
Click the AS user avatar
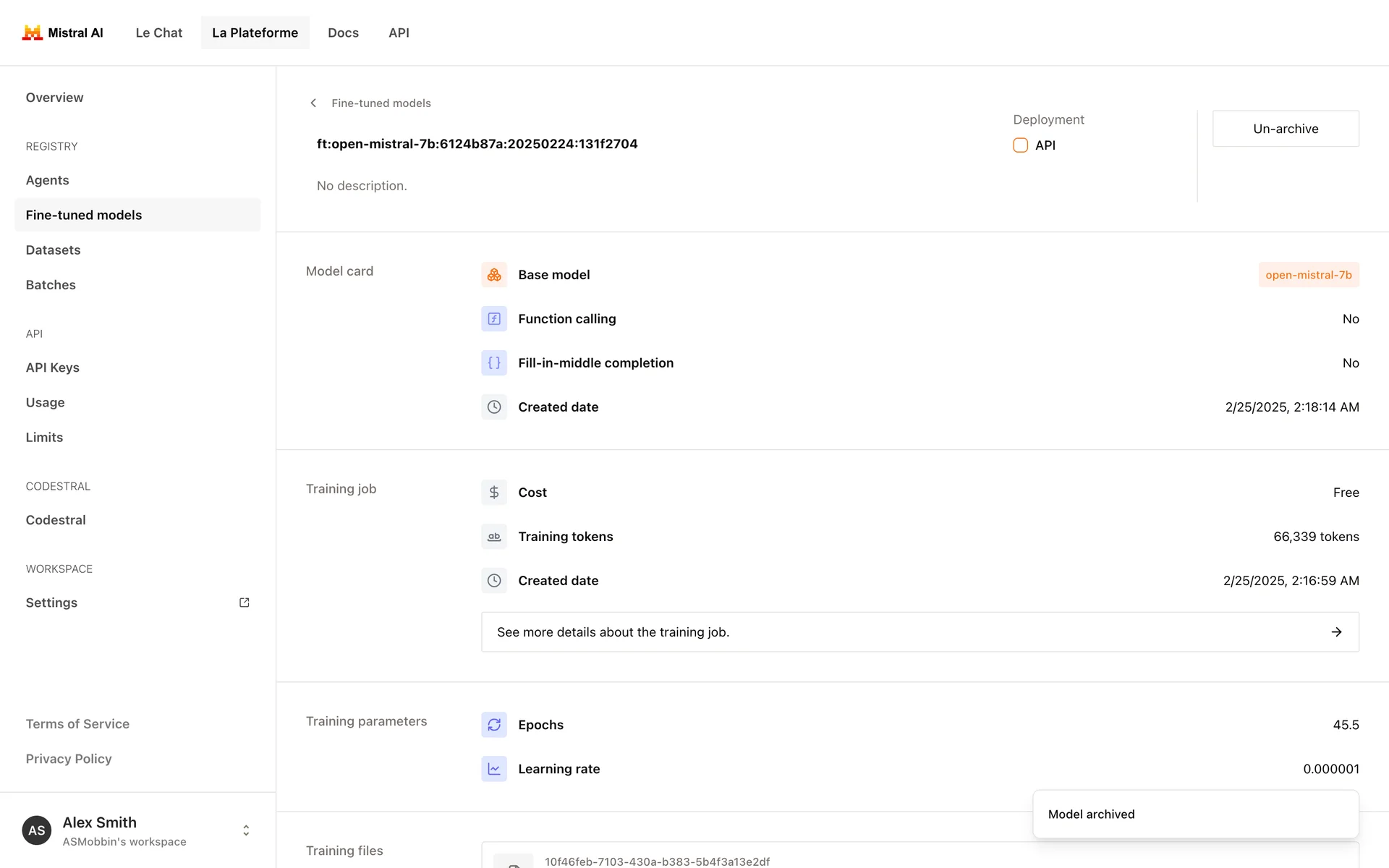[37, 830]
